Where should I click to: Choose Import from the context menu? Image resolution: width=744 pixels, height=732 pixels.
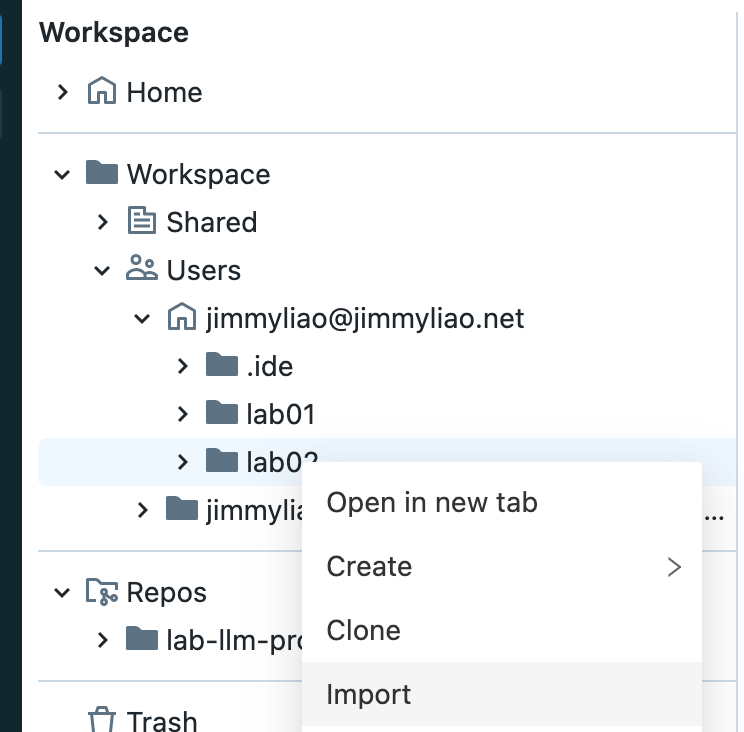point(369,694)
